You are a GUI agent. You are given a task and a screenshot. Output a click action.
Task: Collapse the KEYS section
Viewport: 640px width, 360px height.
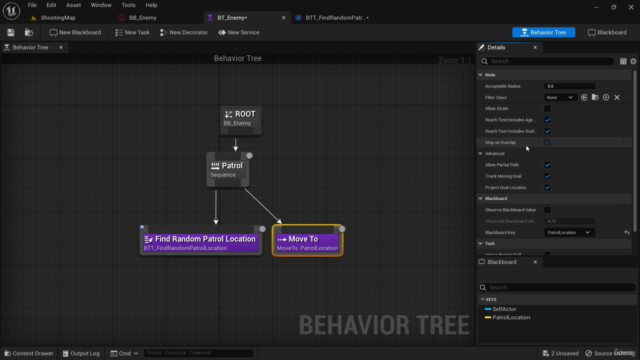(x=482, y=300)
